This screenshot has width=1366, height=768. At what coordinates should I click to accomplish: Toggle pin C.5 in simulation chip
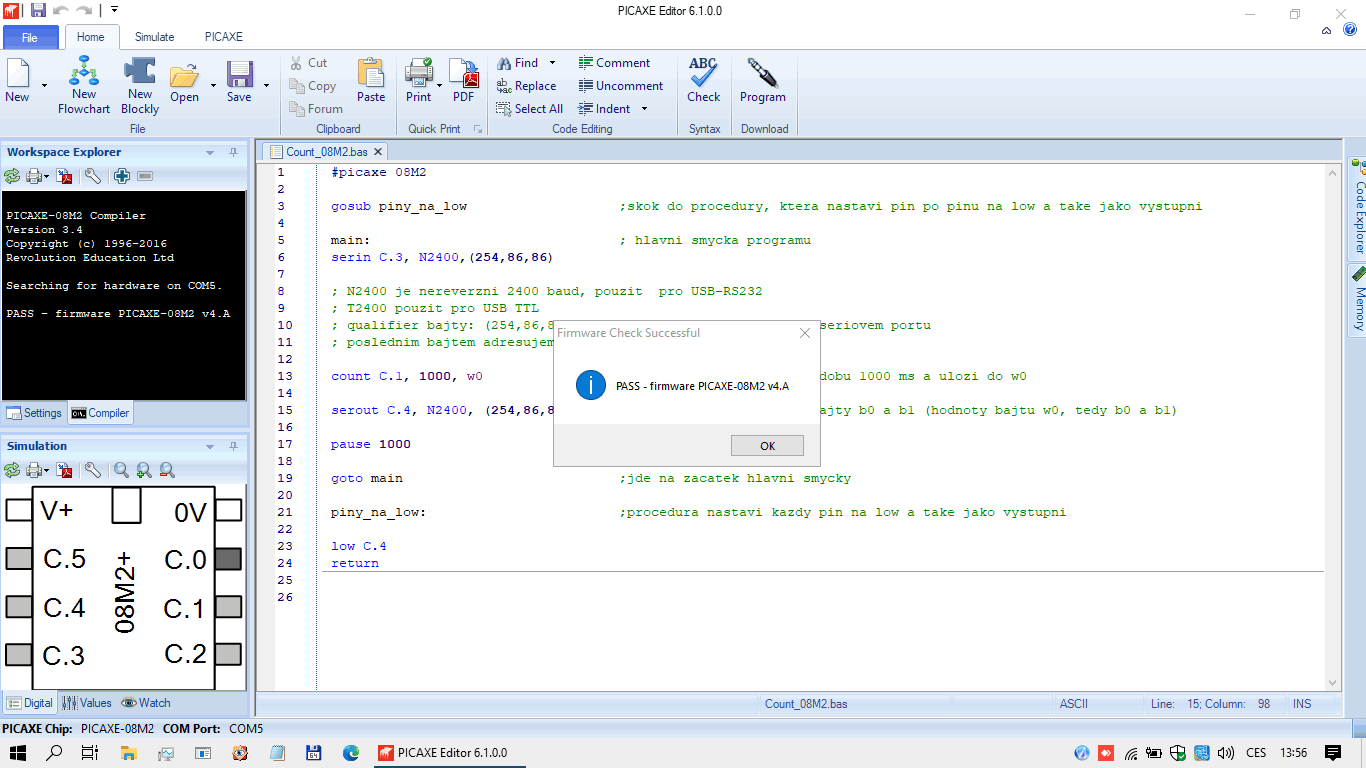19,559
